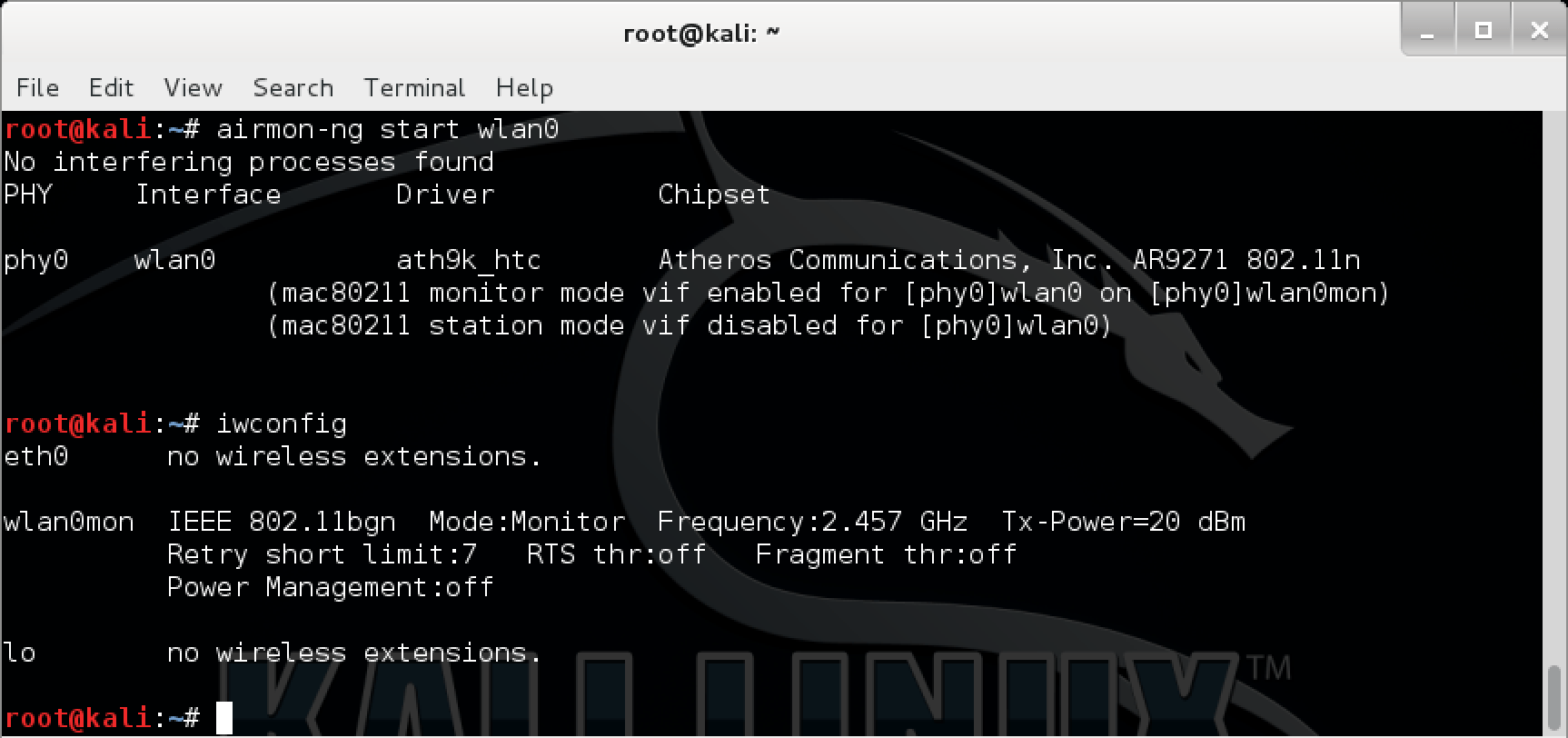Open the Help menu
This screenshot has height=738, width=1568.
pyautogui.click(x=524, y=87)
